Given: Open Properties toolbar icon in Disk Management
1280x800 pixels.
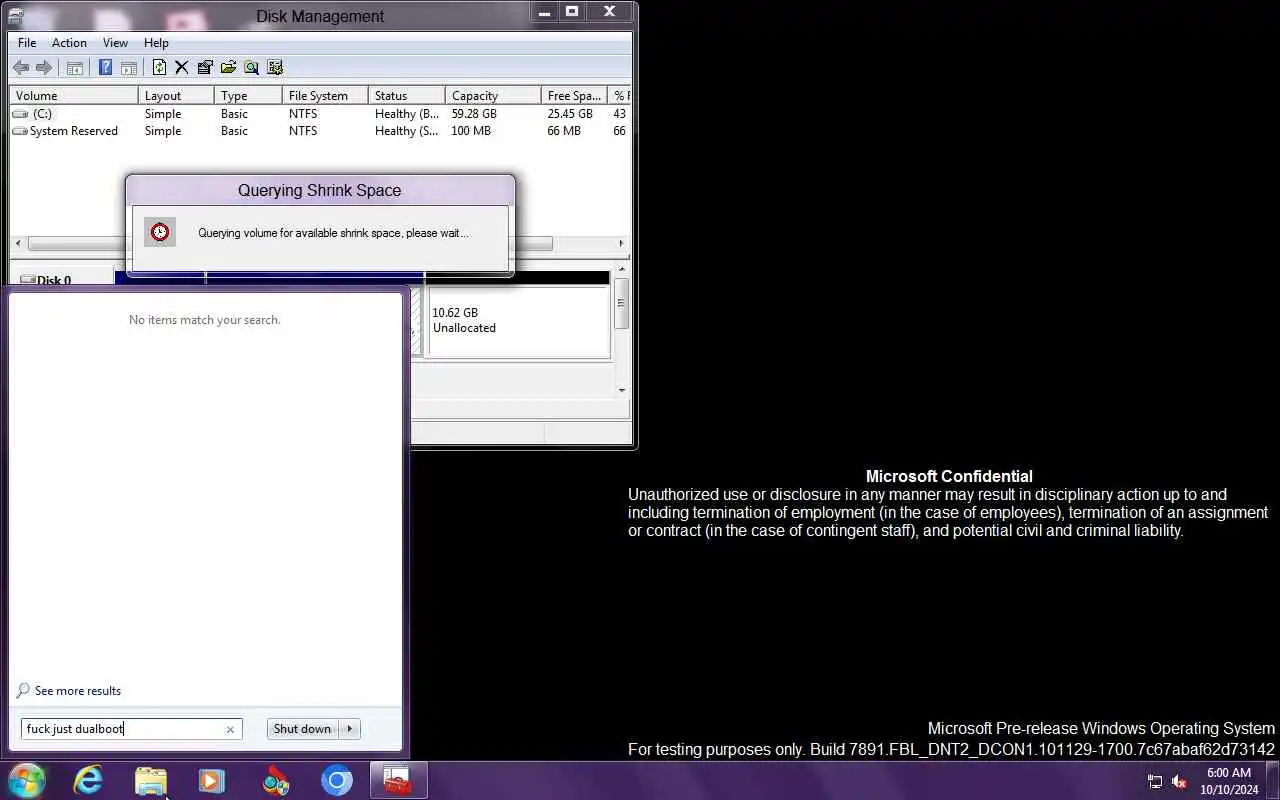Looking at the screenshot, I should (205, 68).
